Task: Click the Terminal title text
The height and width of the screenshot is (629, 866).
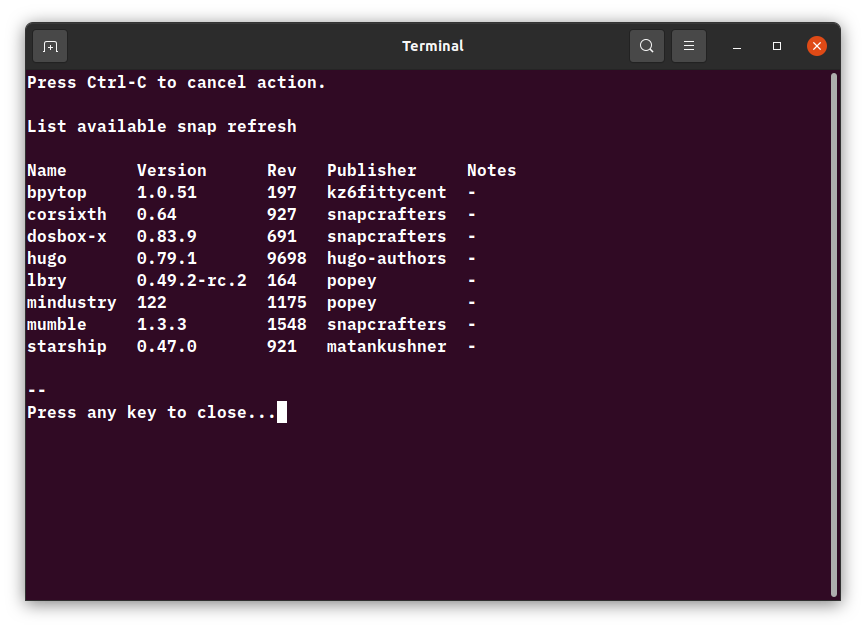Action: 433,46
